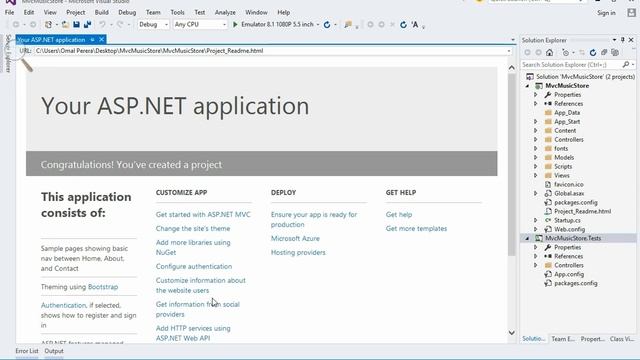The width and height of the screenshot is (640, 360).
Task: Click the Navigate Backward toolbar icon
Action: pyautogui.click(x=16, y=24)
